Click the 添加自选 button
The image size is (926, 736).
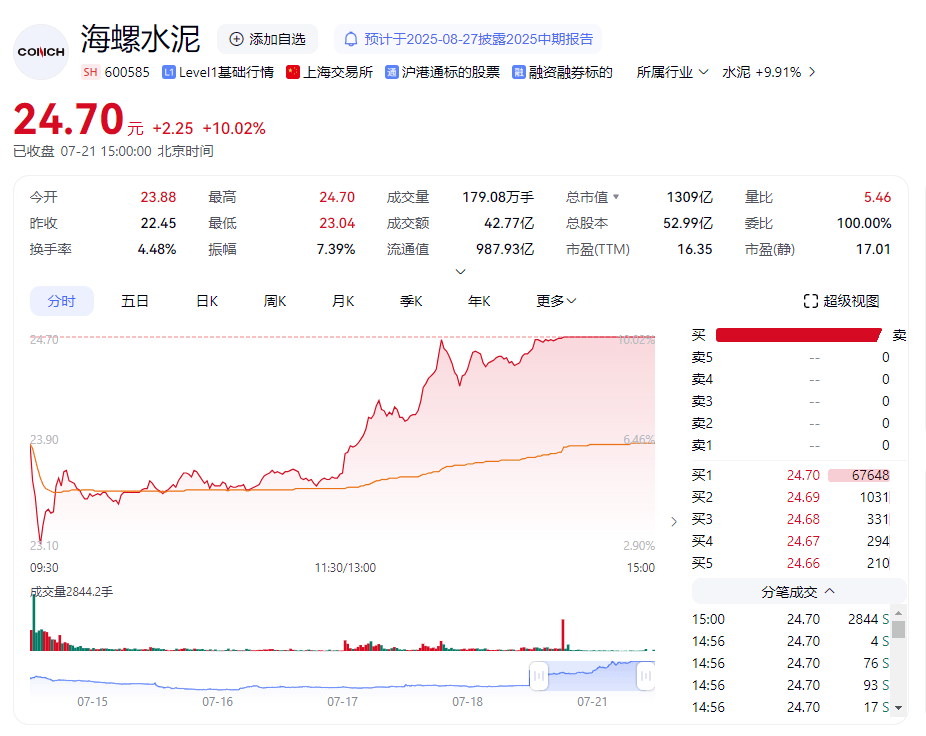(x=268, y=39)
